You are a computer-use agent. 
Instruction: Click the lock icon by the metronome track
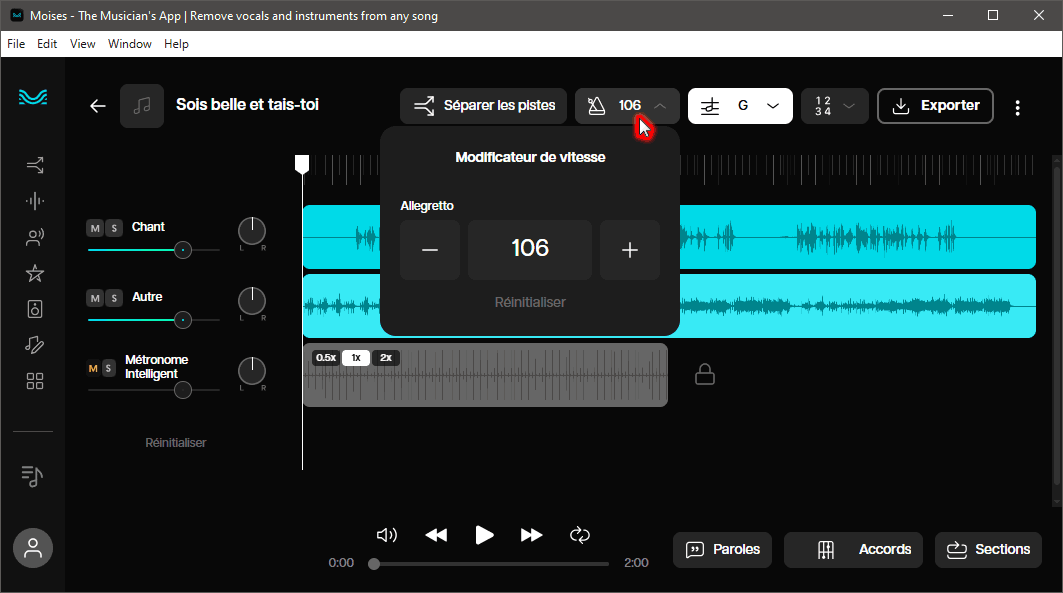(x=705, y=374)
